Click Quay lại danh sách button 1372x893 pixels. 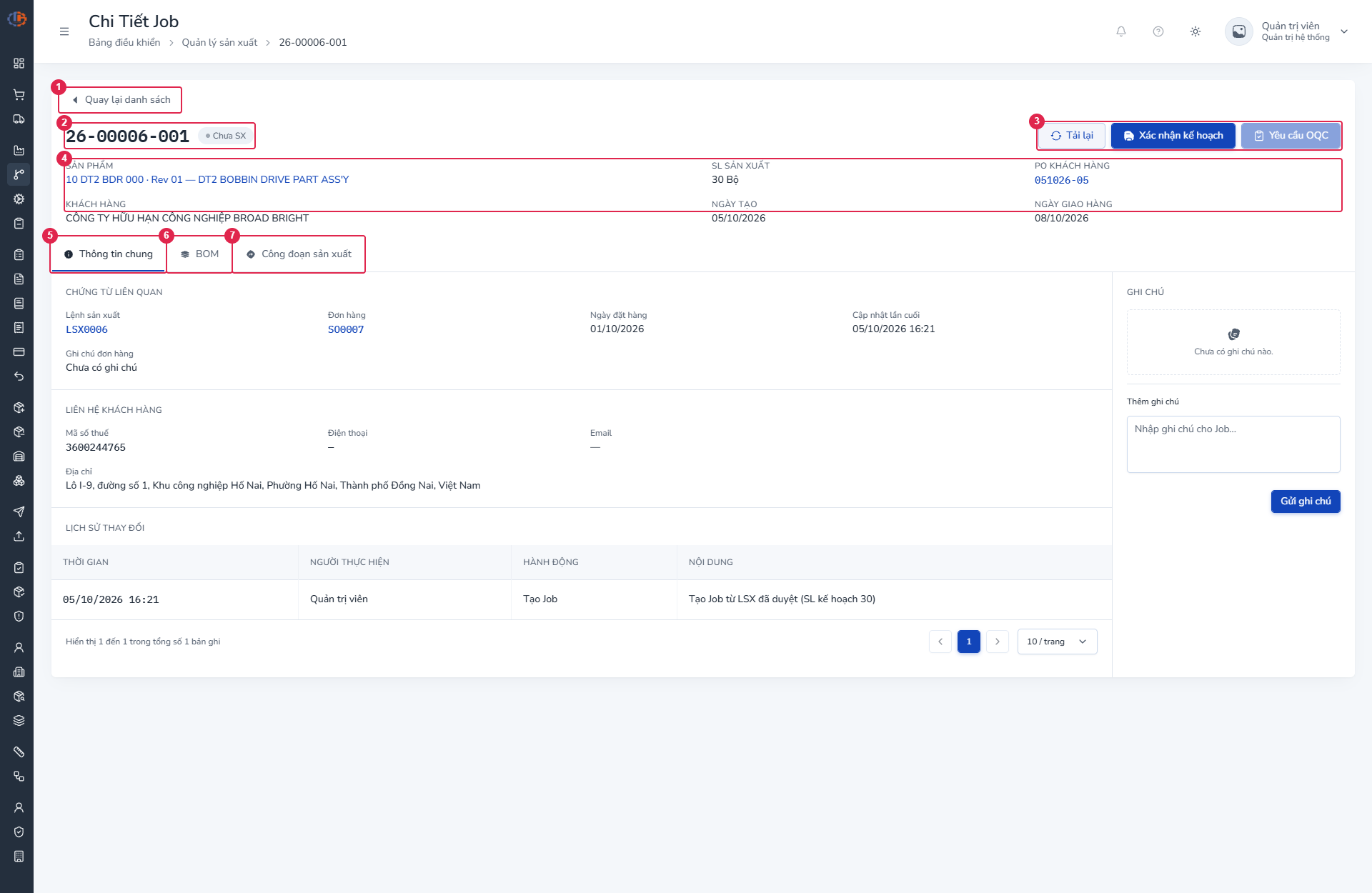tap(120, 100)
